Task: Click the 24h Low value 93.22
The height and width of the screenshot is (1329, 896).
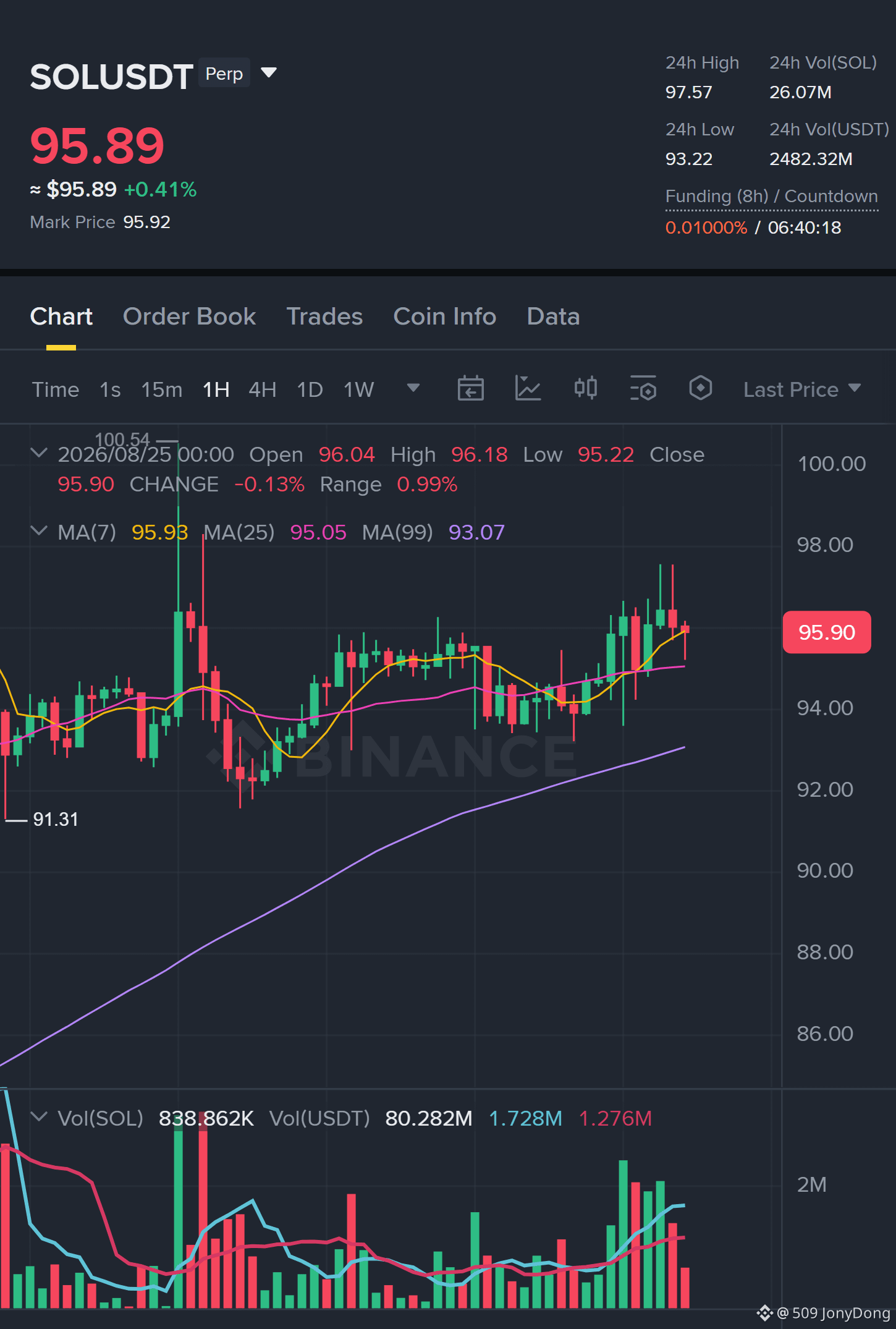Action: pos(689,159)
